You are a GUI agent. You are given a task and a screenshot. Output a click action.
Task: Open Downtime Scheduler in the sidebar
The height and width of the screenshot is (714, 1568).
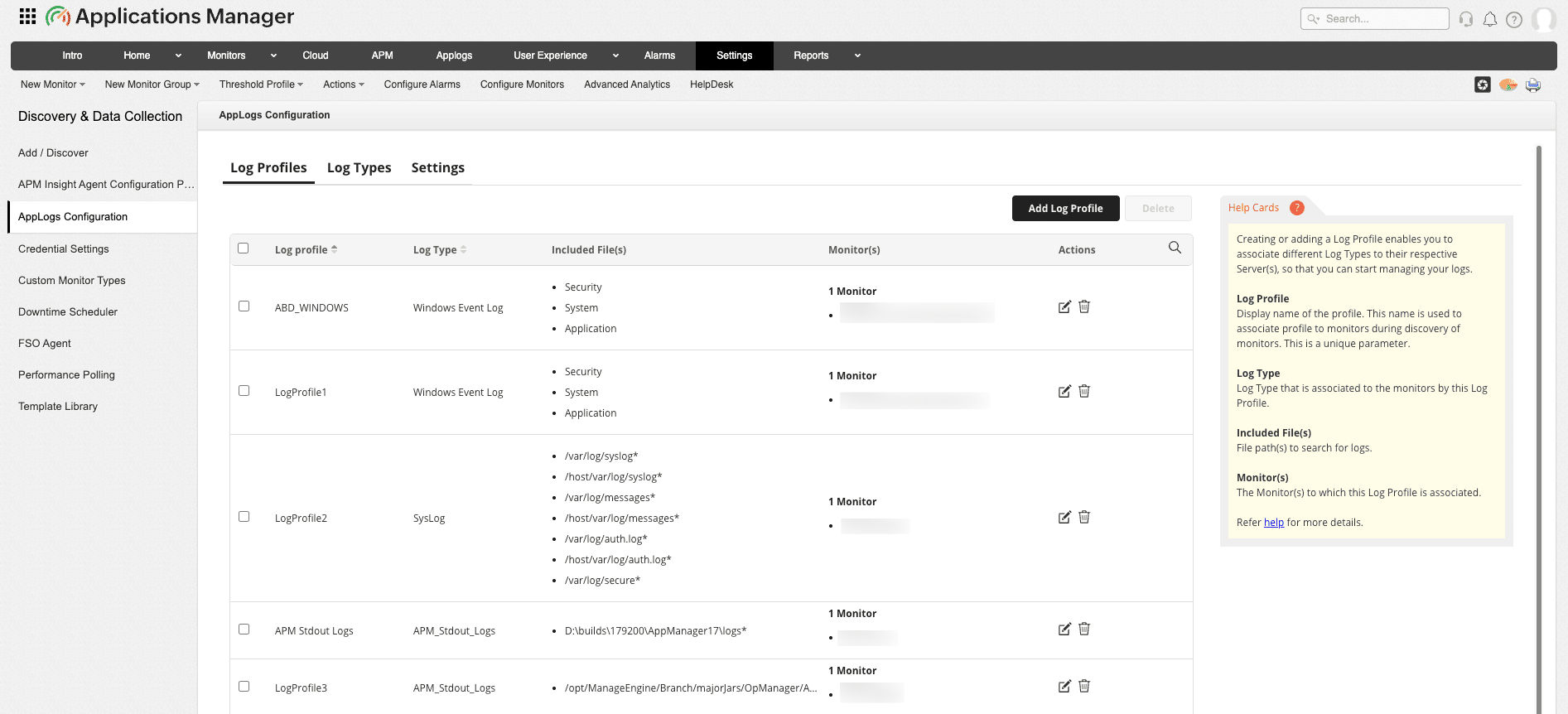(68, 311)
